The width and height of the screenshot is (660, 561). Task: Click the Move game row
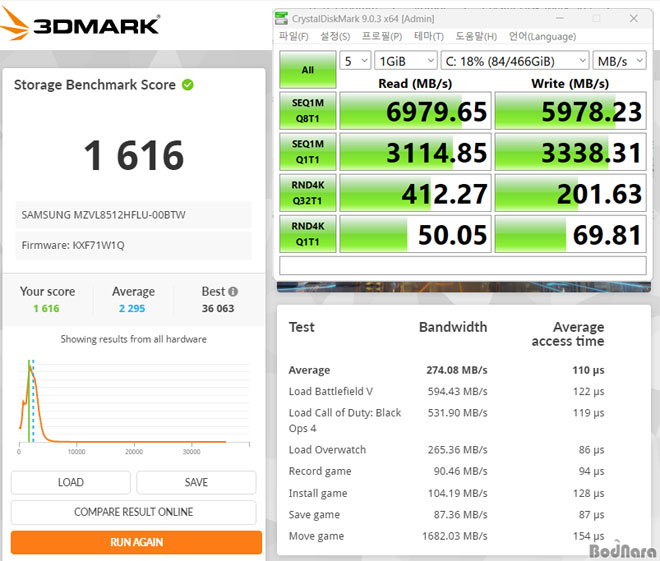click(446, 536)
